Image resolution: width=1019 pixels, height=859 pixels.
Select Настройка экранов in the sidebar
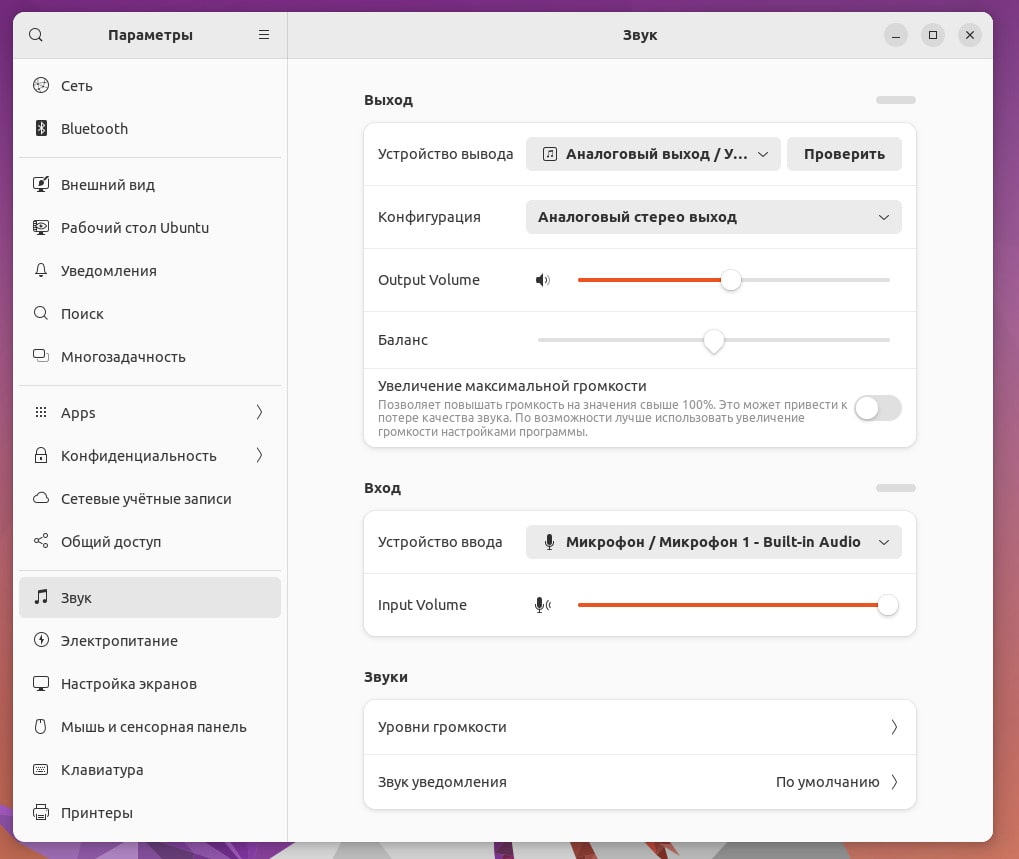pos(150,684)
